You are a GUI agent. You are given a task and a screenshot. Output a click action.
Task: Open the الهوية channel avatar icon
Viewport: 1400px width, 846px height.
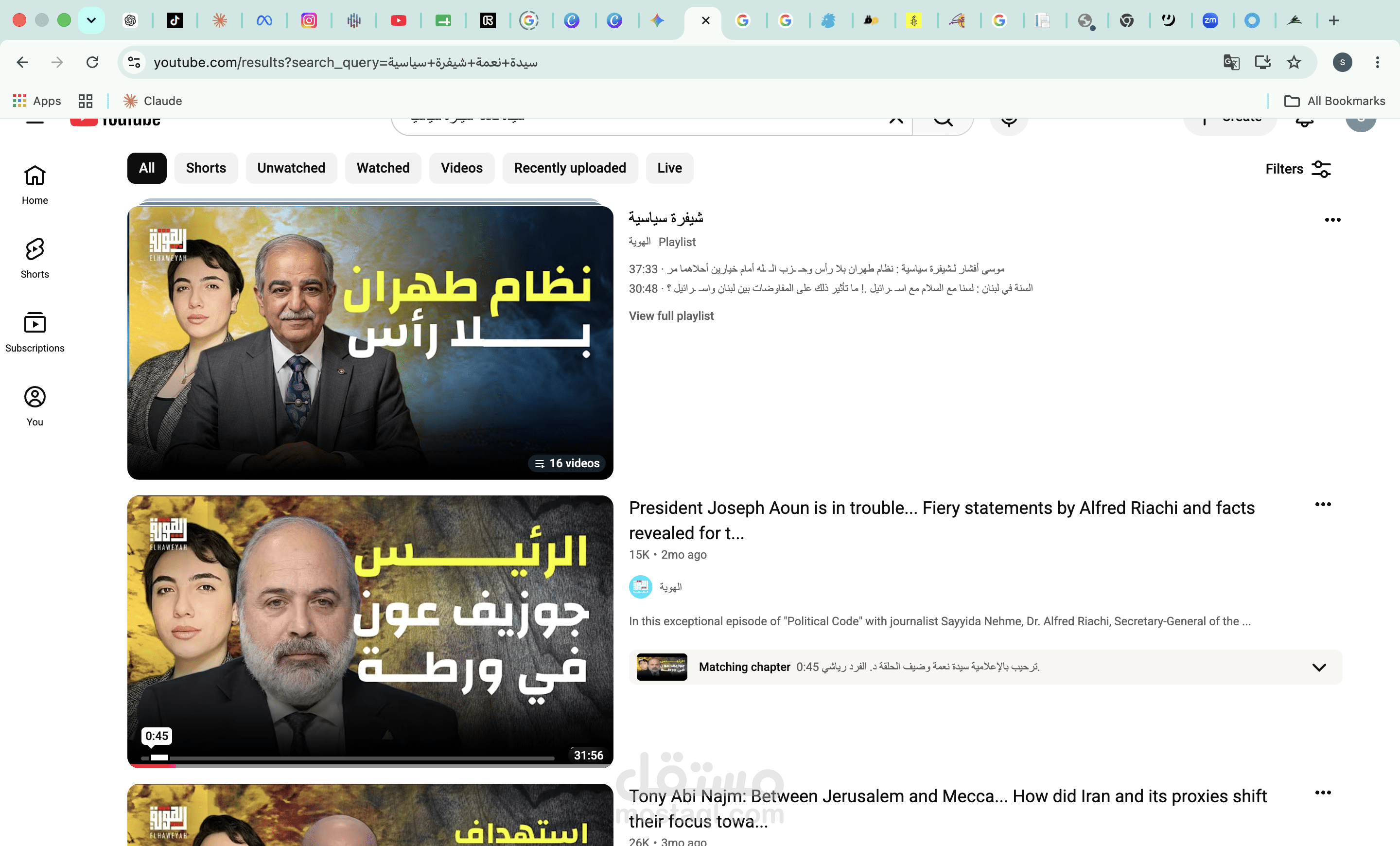(x=640, y=587)
